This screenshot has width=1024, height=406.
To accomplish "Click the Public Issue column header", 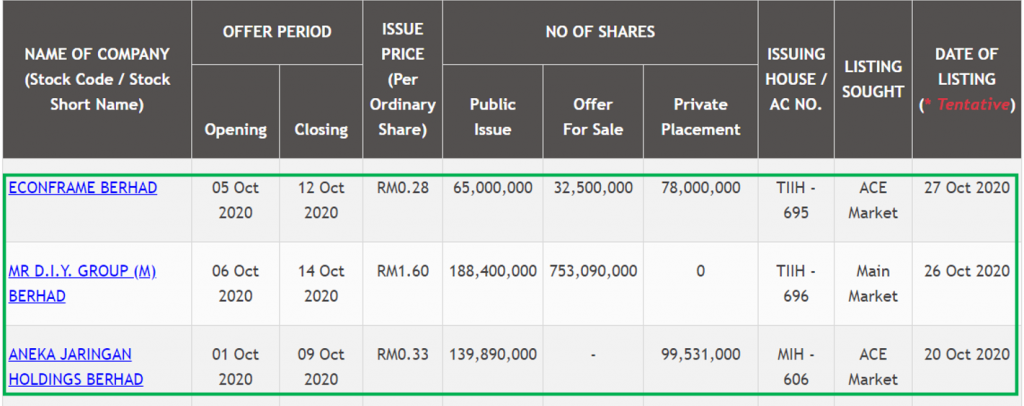I will [x=493, y=116].
